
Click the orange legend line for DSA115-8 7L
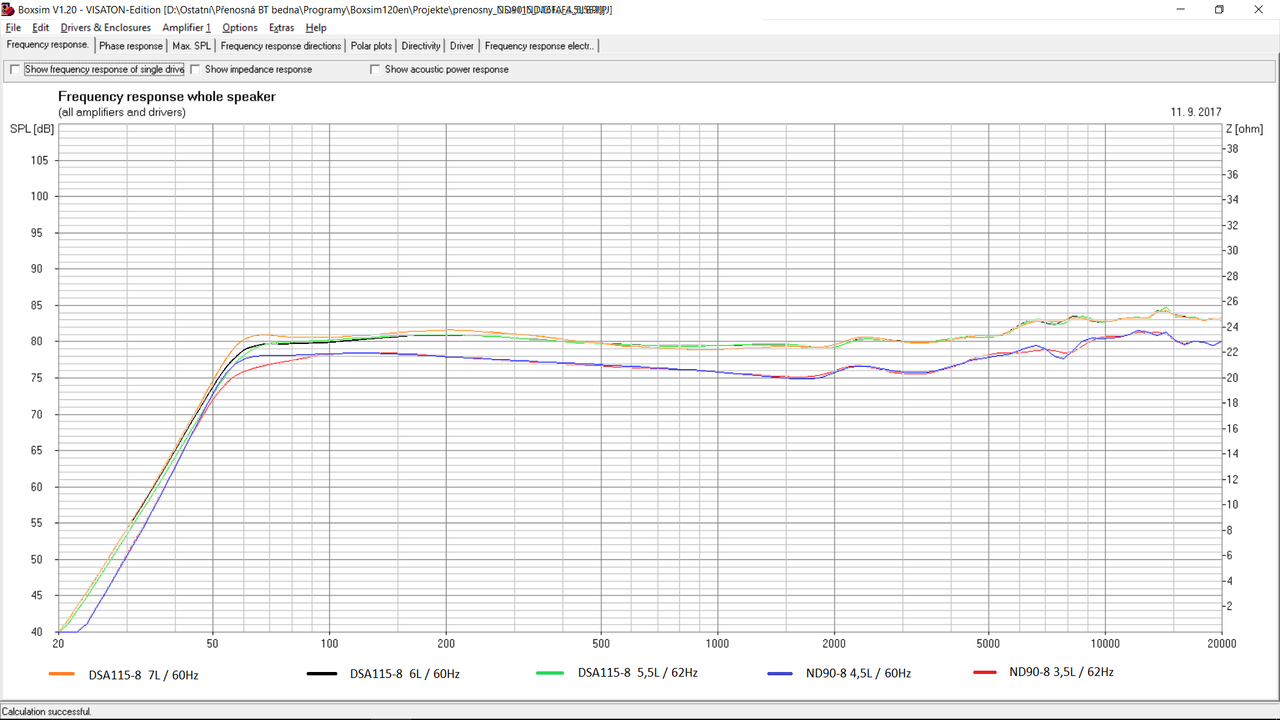click(62, 674)
